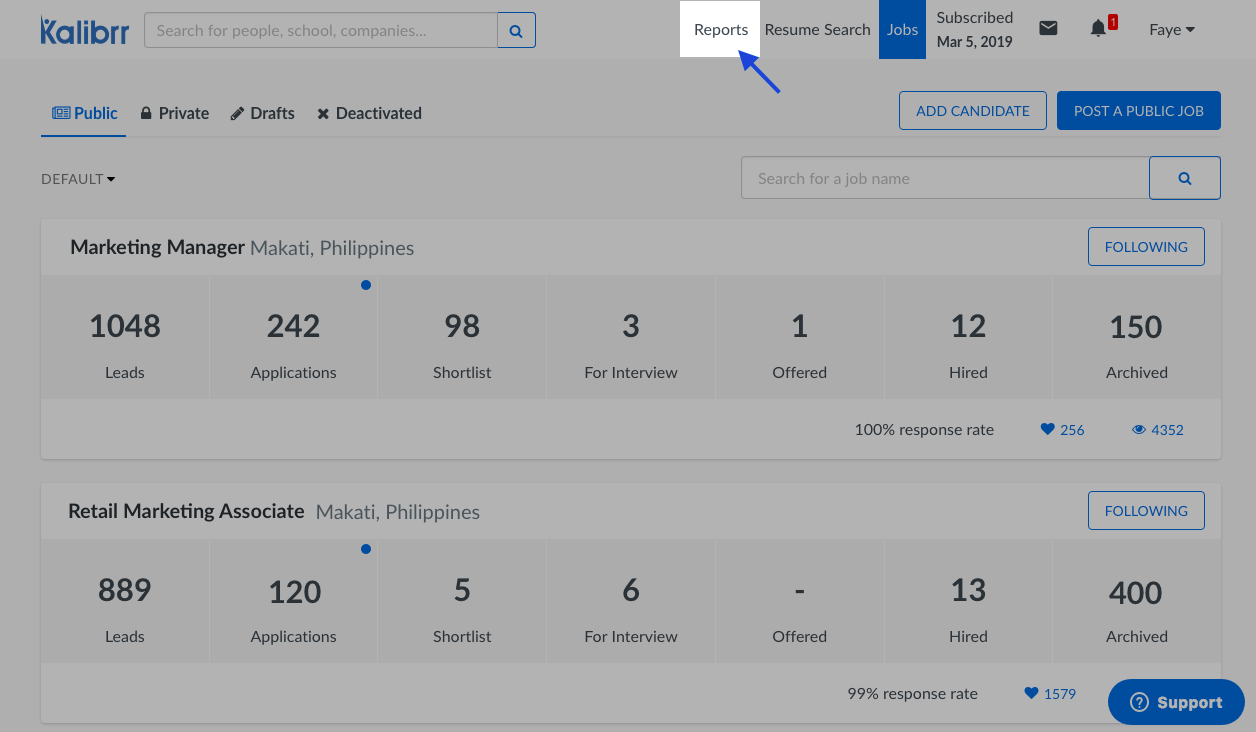Screen dimensions: 1256x732
Task: Expand the DEFAULT sort dropdown
Action: click(78, 179)
